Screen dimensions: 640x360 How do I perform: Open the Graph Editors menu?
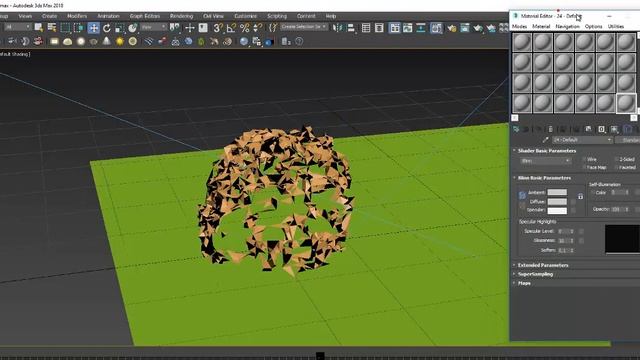pyautogui.click(x=144, y=16)
